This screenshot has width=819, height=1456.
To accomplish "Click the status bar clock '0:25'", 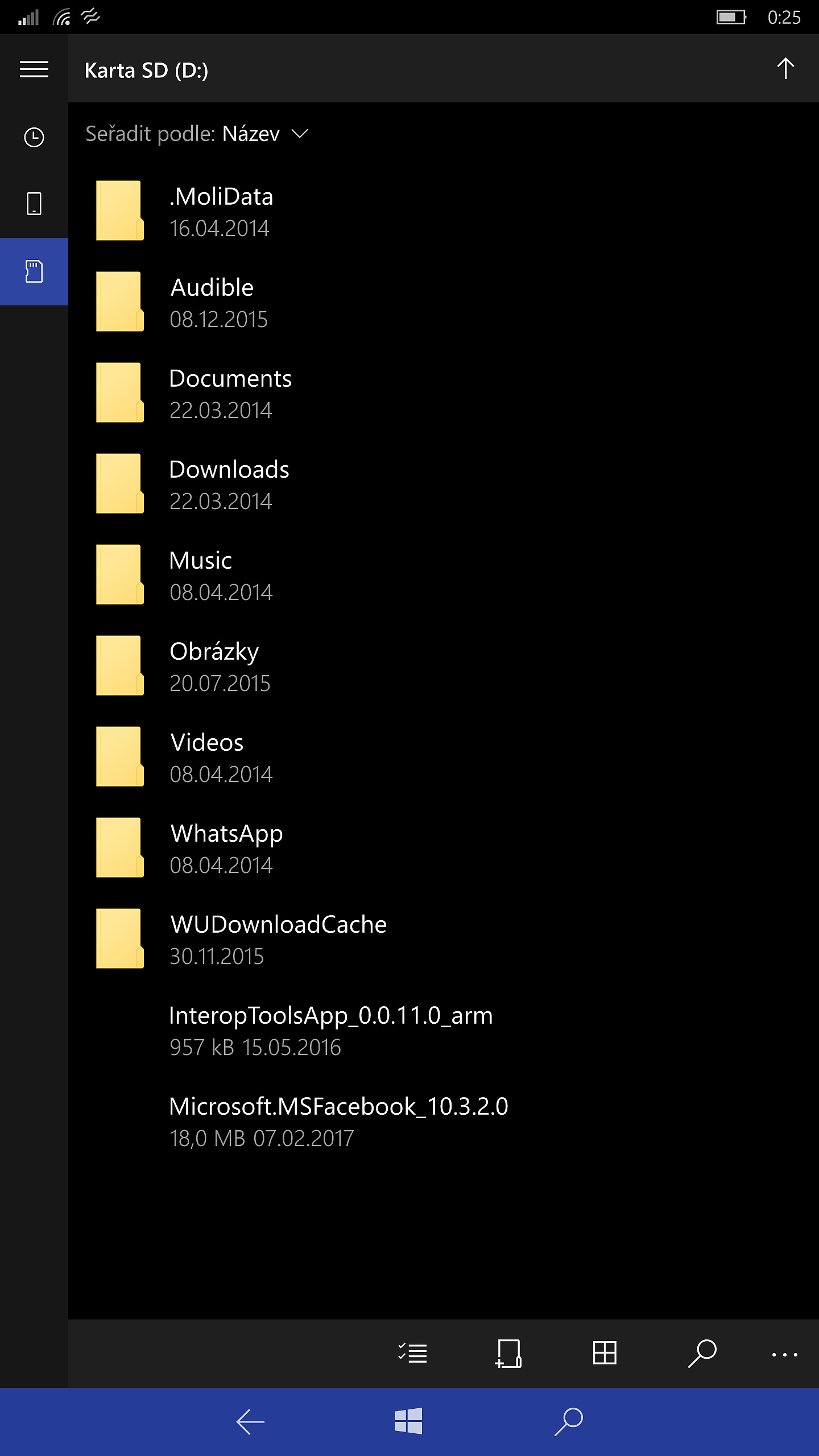I will (x=784, y=18).
